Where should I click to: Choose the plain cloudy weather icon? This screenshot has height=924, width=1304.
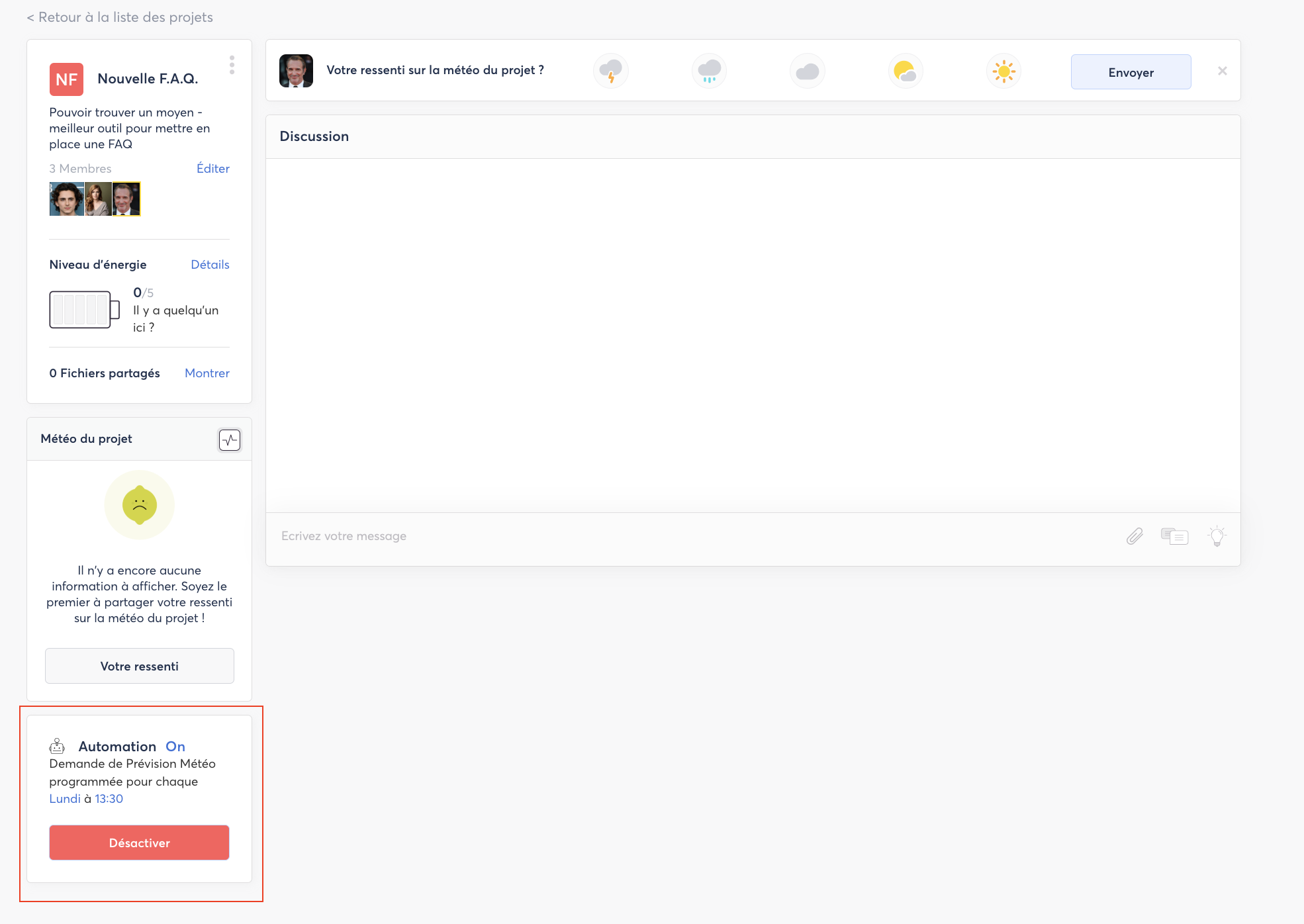[x=807, y=71]
